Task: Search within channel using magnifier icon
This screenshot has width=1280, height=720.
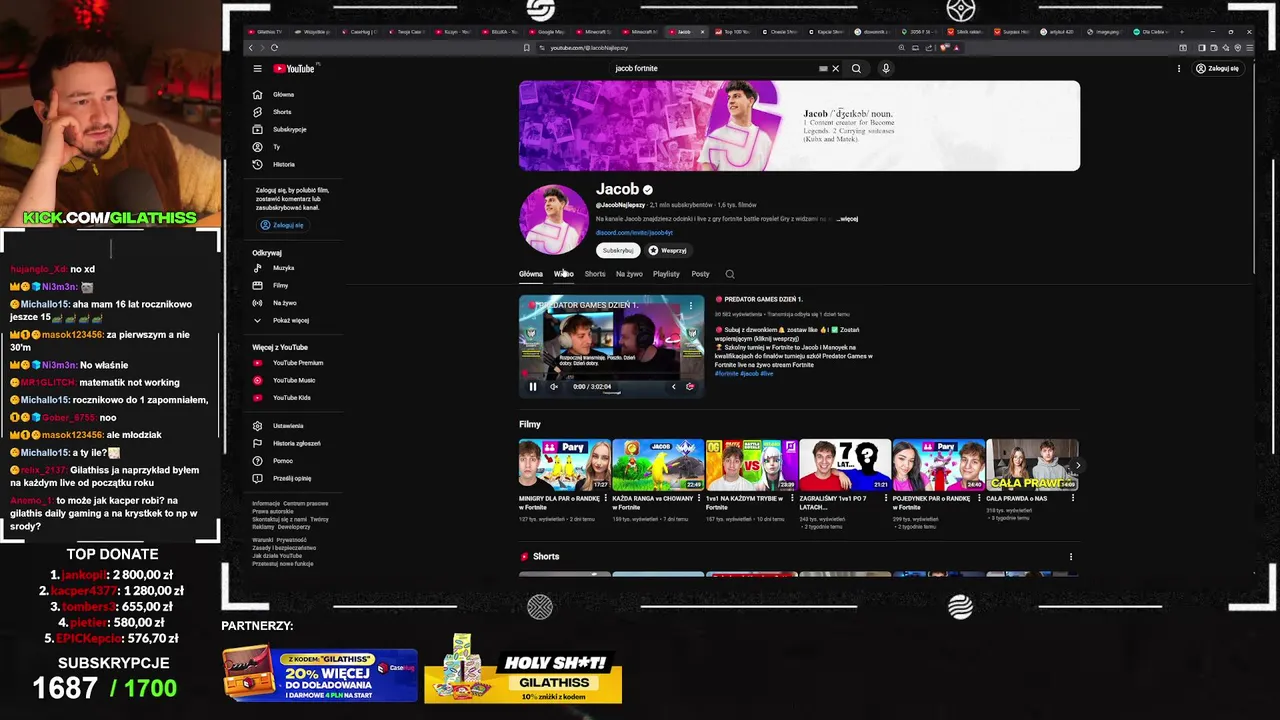Action: pos(730,274)
